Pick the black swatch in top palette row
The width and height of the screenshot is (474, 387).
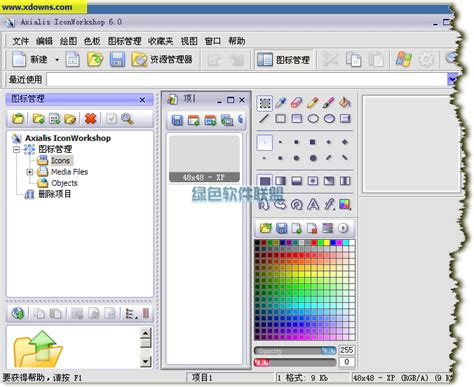257,243
